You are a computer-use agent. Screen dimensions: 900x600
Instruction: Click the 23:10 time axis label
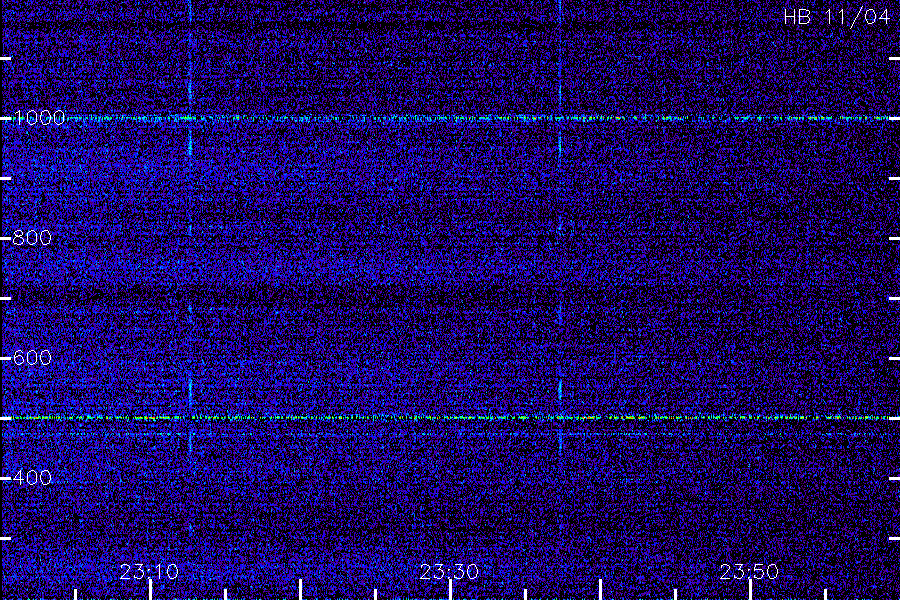tap(149, 571)
